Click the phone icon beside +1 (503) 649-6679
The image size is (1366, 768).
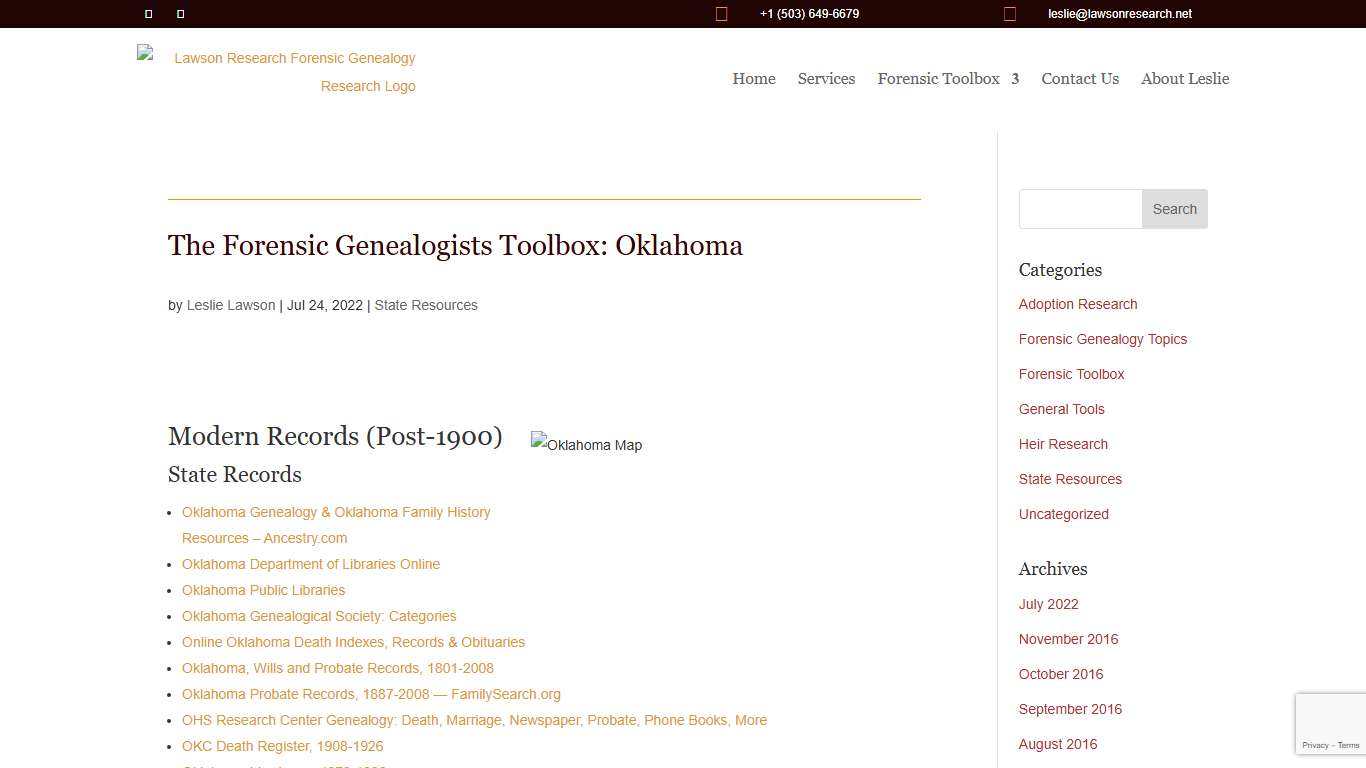[722, 13]
